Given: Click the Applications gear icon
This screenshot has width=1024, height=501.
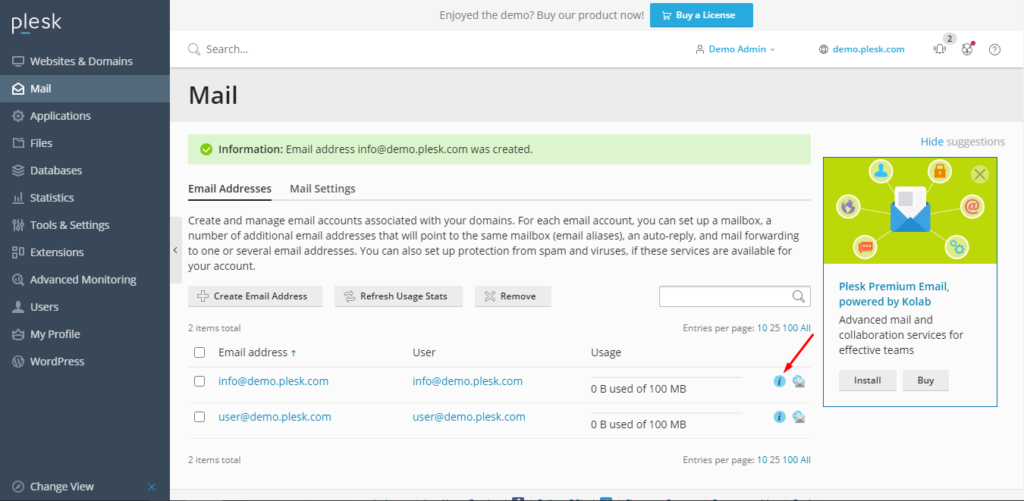Looking at the screenshot, I should coord(18,116).
